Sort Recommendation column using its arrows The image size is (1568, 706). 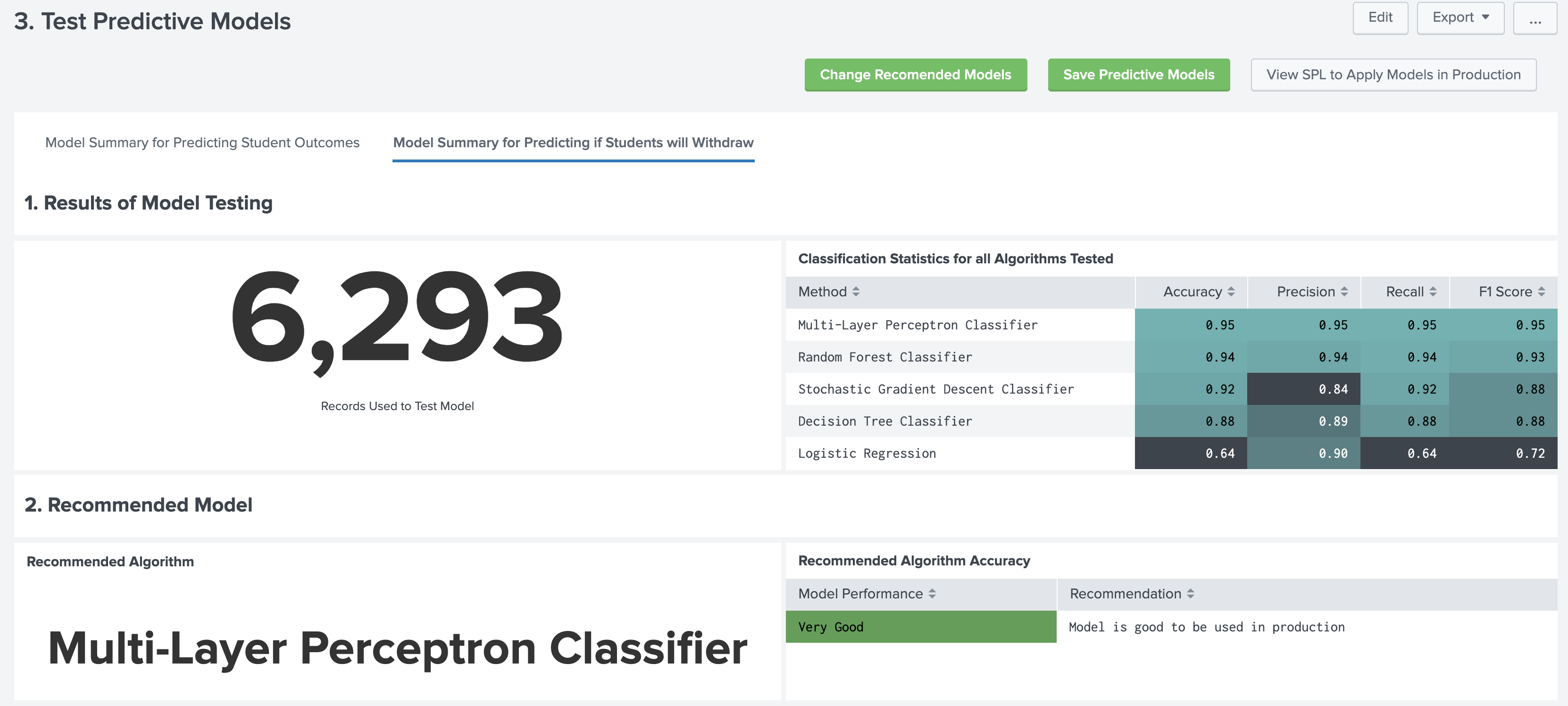[1191, 593]
